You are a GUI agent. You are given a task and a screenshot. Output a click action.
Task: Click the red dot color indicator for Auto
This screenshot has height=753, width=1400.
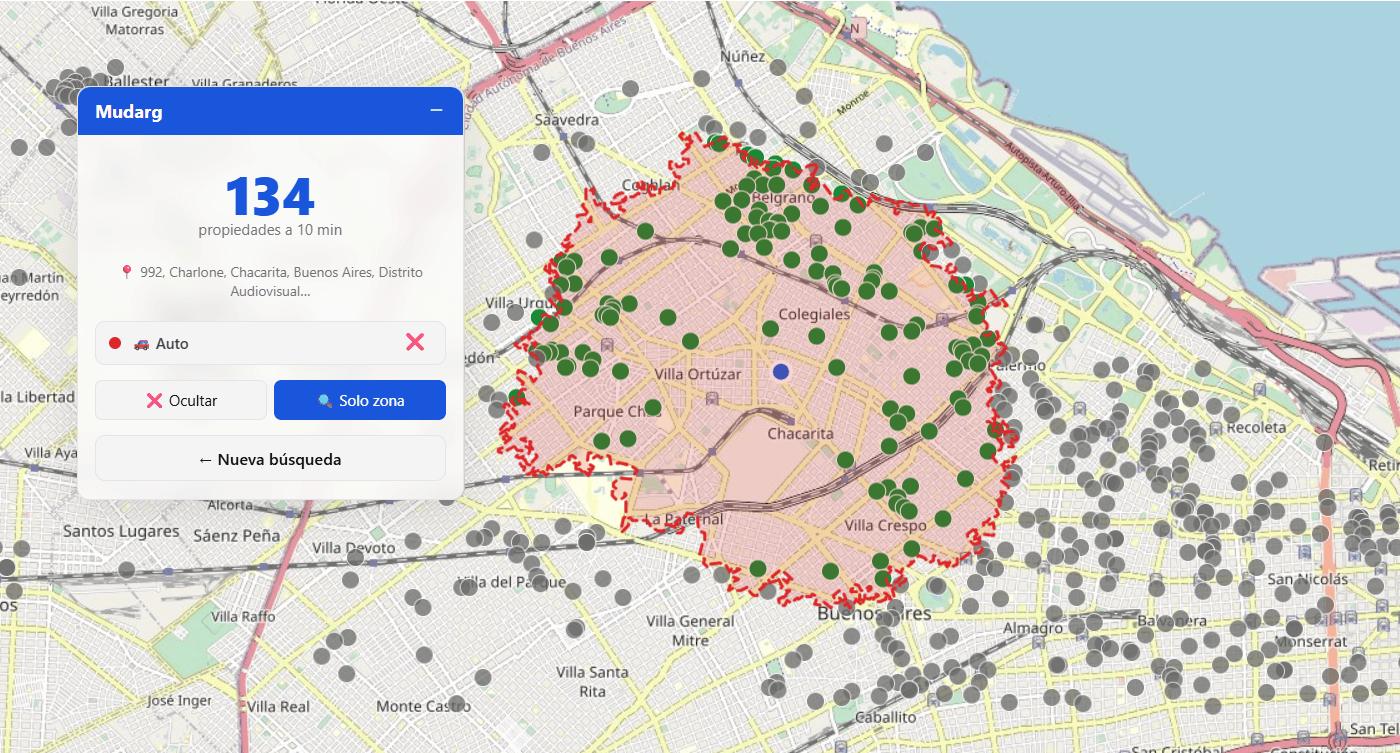(115, 343)
